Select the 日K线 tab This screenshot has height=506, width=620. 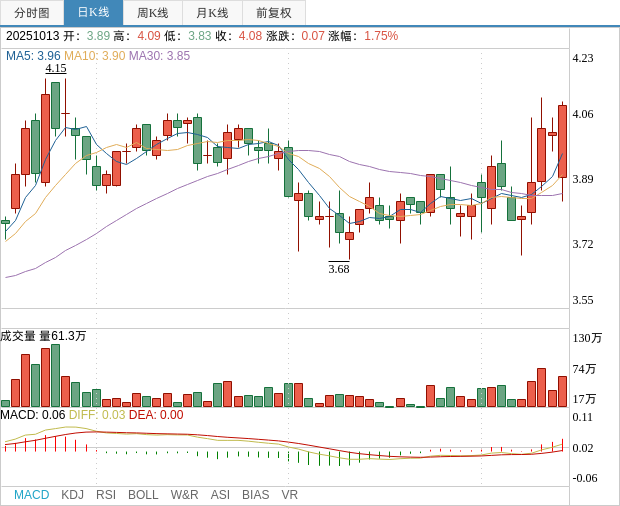(x=93, y=13)
